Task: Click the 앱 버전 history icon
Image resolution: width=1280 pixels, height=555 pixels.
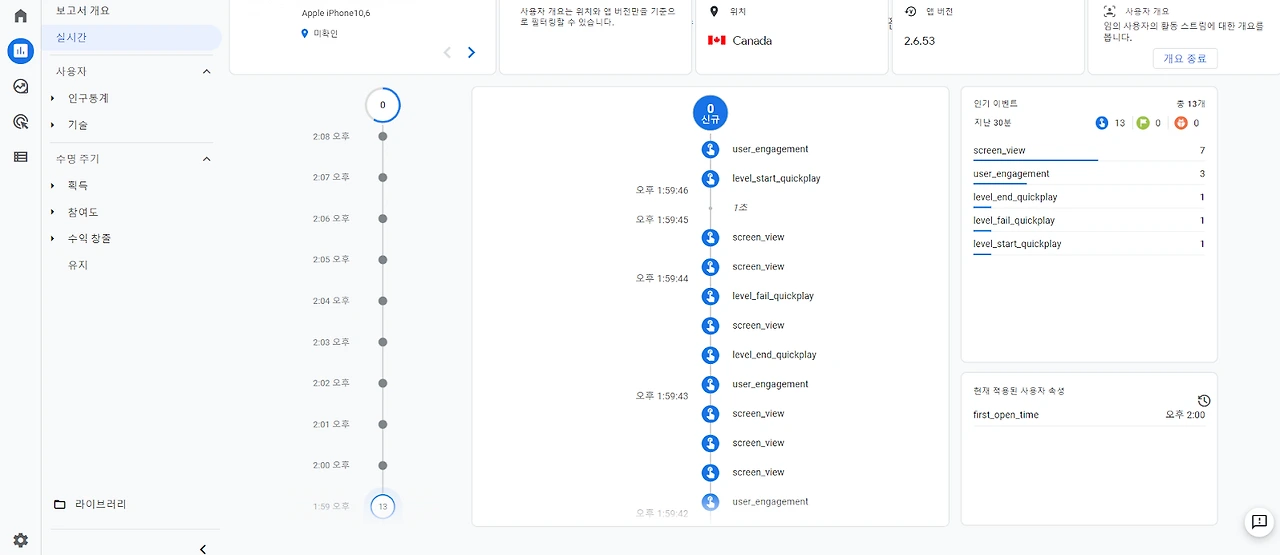Action: pyautogui.click(x=910, y=11)
